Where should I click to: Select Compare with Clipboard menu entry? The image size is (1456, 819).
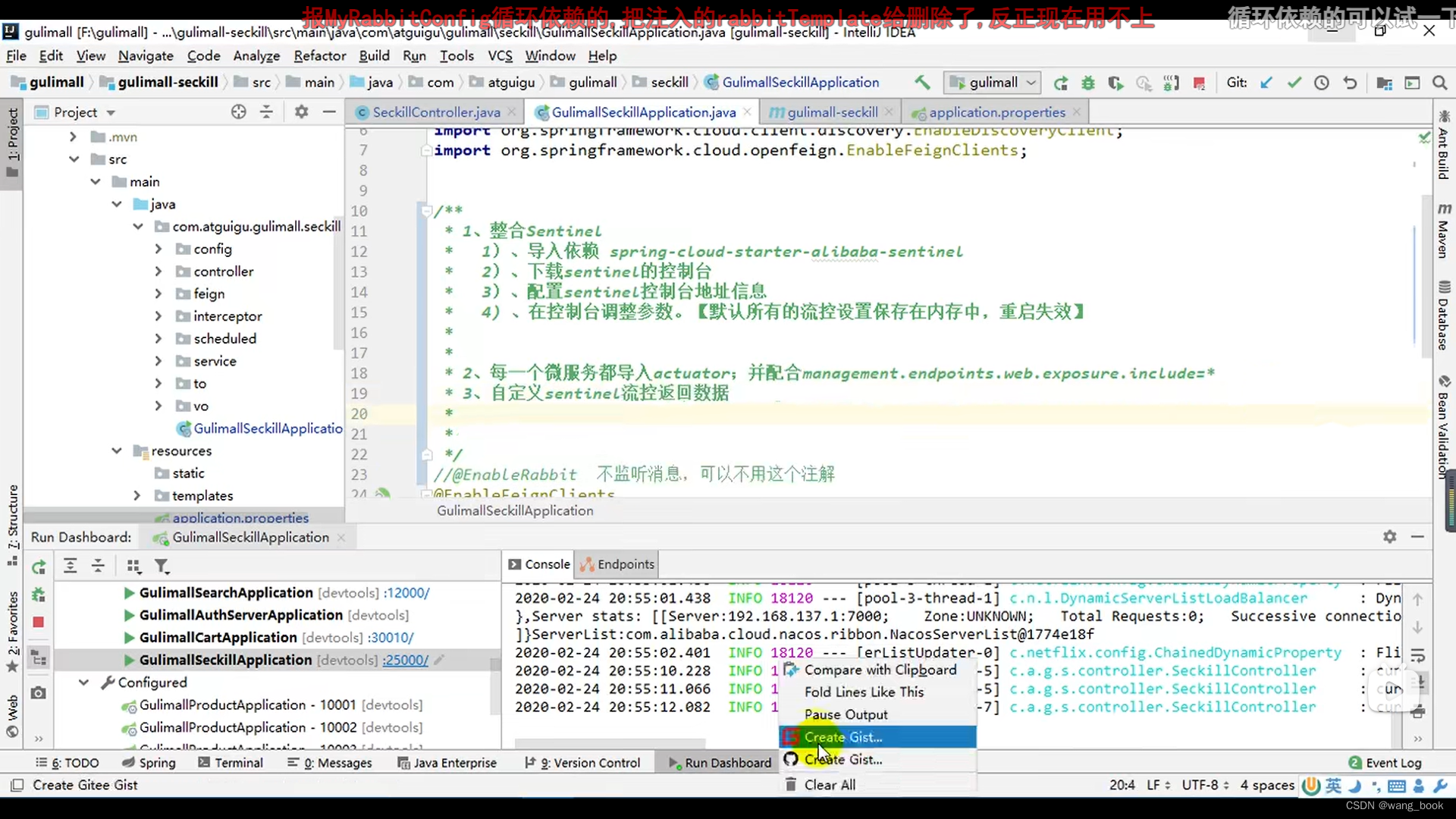pyautogui.click(x=877, y=670)
